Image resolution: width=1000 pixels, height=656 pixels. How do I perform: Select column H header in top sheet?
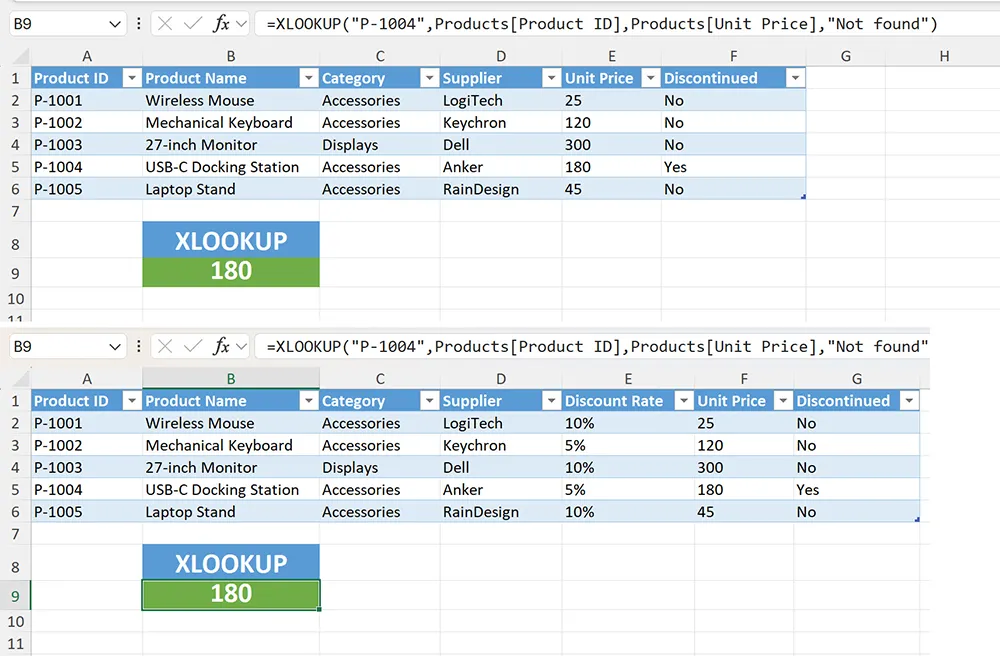944,56
